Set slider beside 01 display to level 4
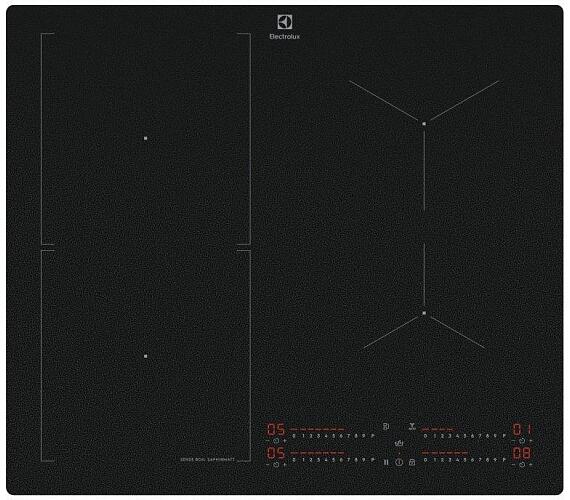 coord(458,436)
